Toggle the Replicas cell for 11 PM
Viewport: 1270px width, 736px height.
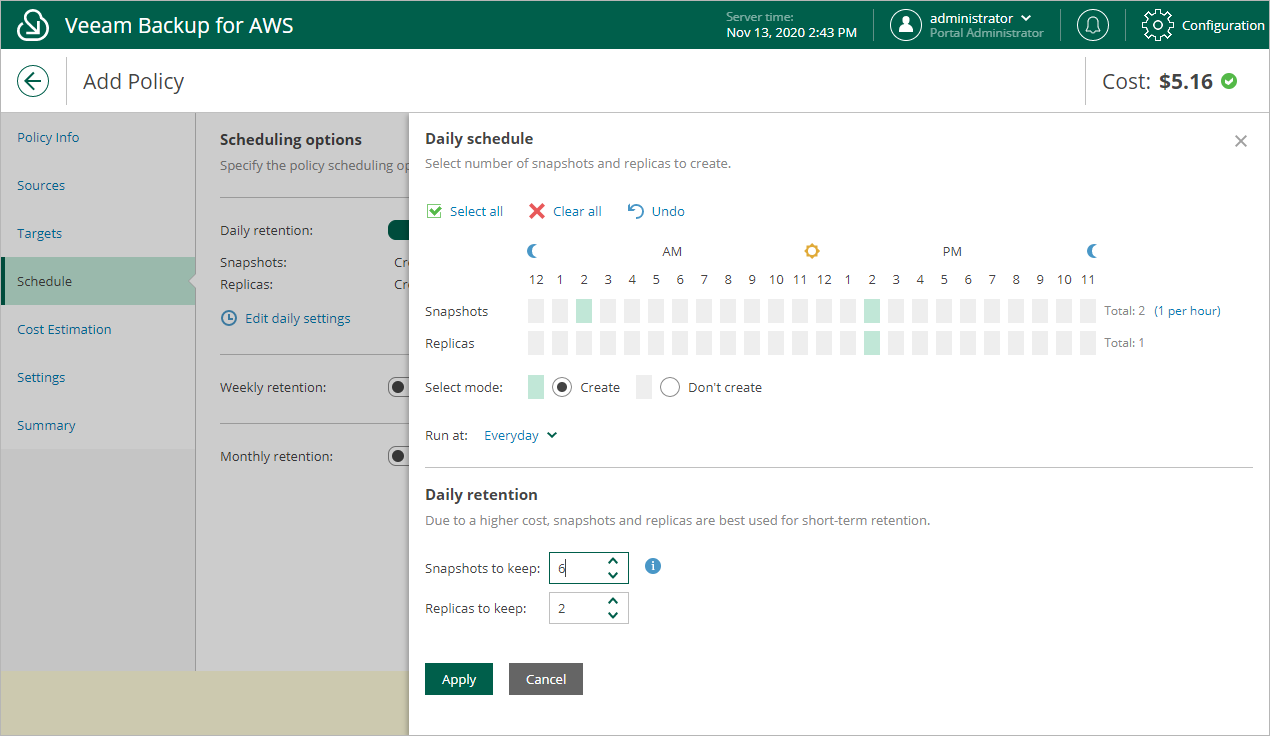pos(1088,343)
